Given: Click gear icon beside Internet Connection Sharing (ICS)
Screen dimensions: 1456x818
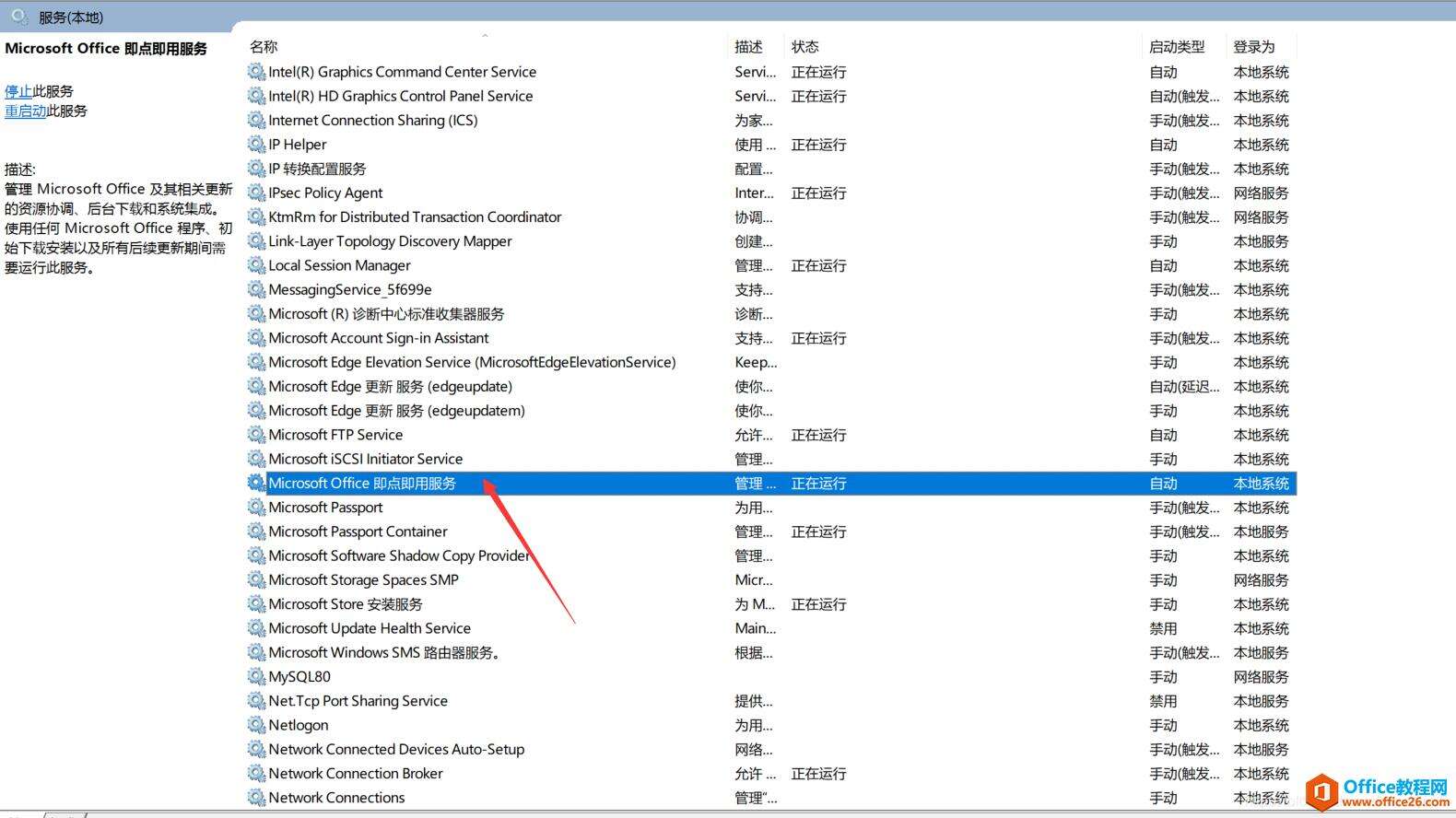Looking at the screenshot, I should (256, 120).
